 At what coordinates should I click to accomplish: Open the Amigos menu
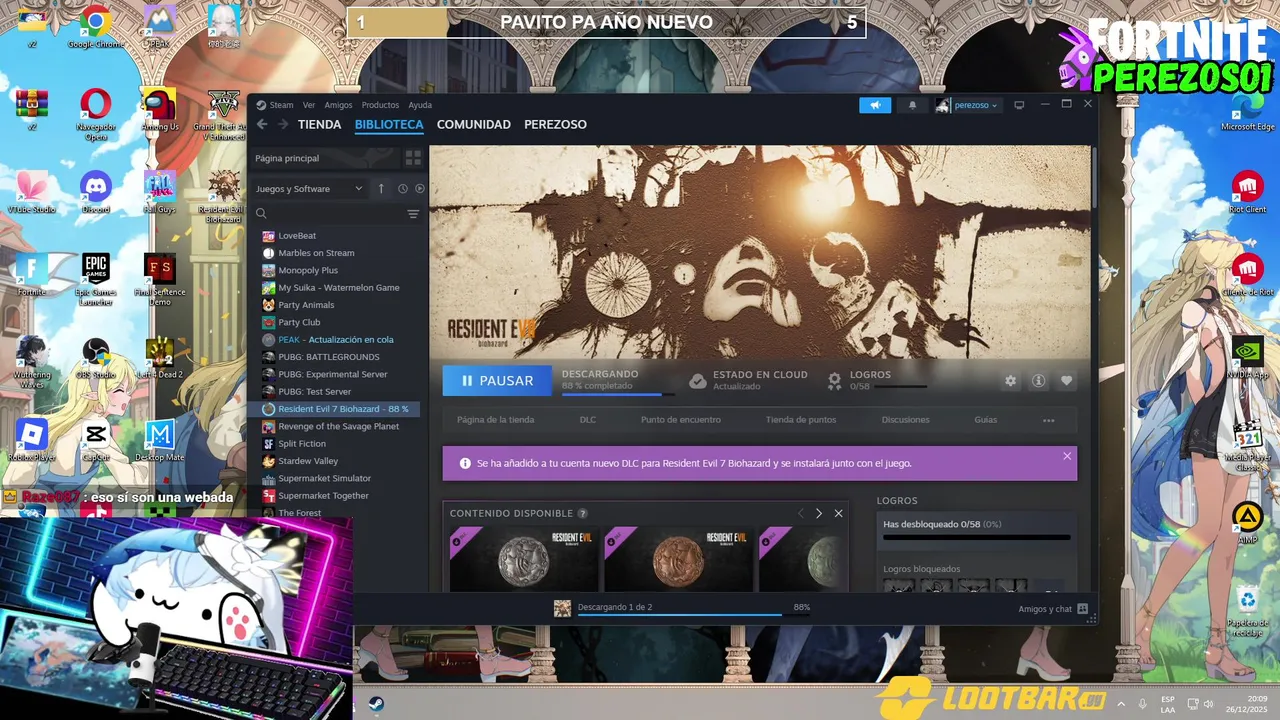pyautogui.click(x=338, y=105)
